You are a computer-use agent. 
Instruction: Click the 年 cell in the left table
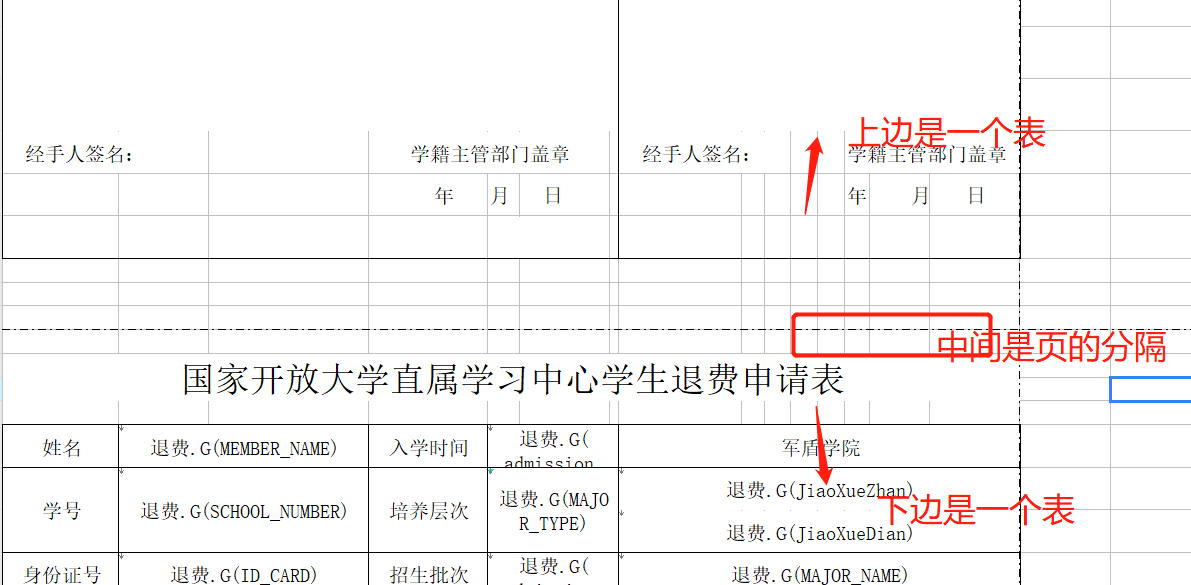coord(444,195)
